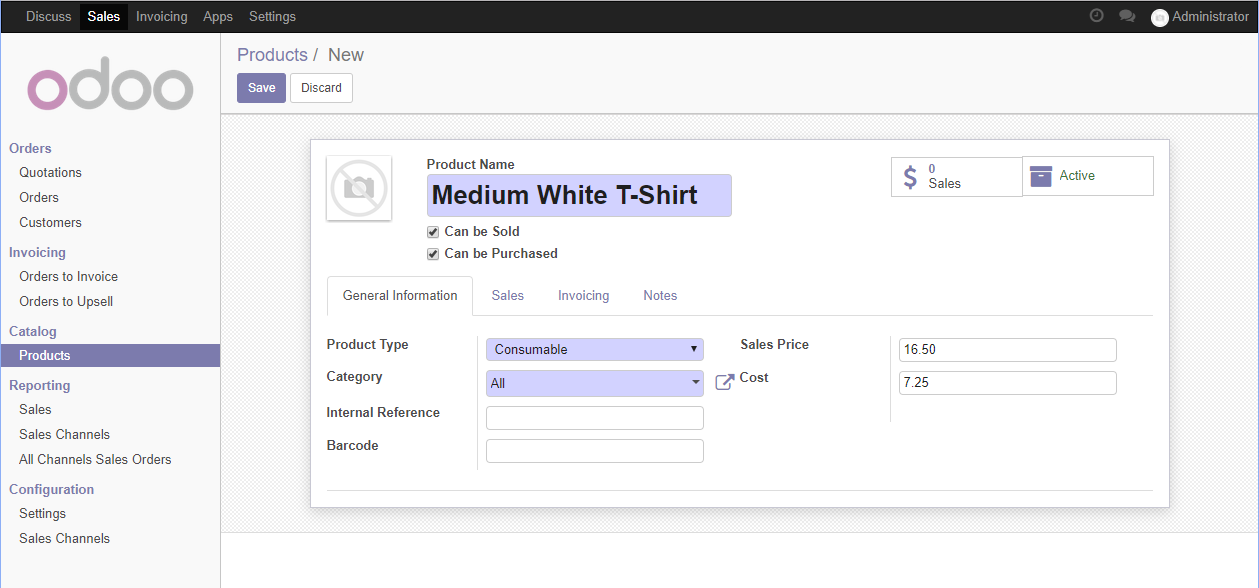The width and height of the screenshot is (1259, 588).
Task: Toggle the Active archive box icon
Action: click(x=1041, y=176)
